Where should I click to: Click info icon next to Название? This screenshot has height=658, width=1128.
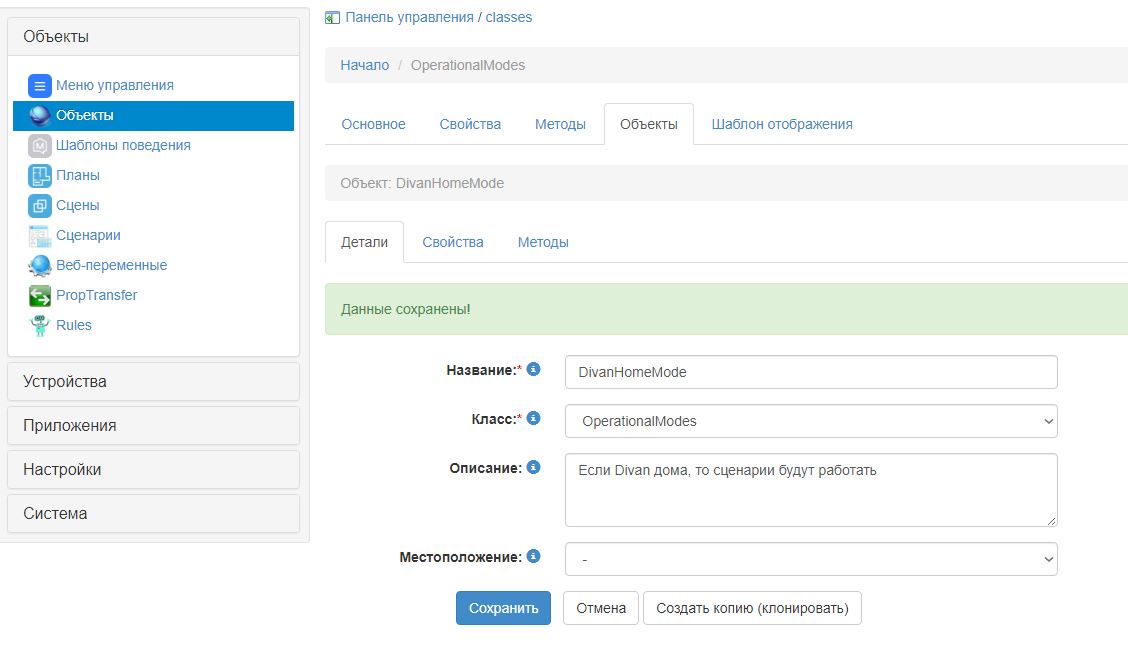[x=533, y=370]
